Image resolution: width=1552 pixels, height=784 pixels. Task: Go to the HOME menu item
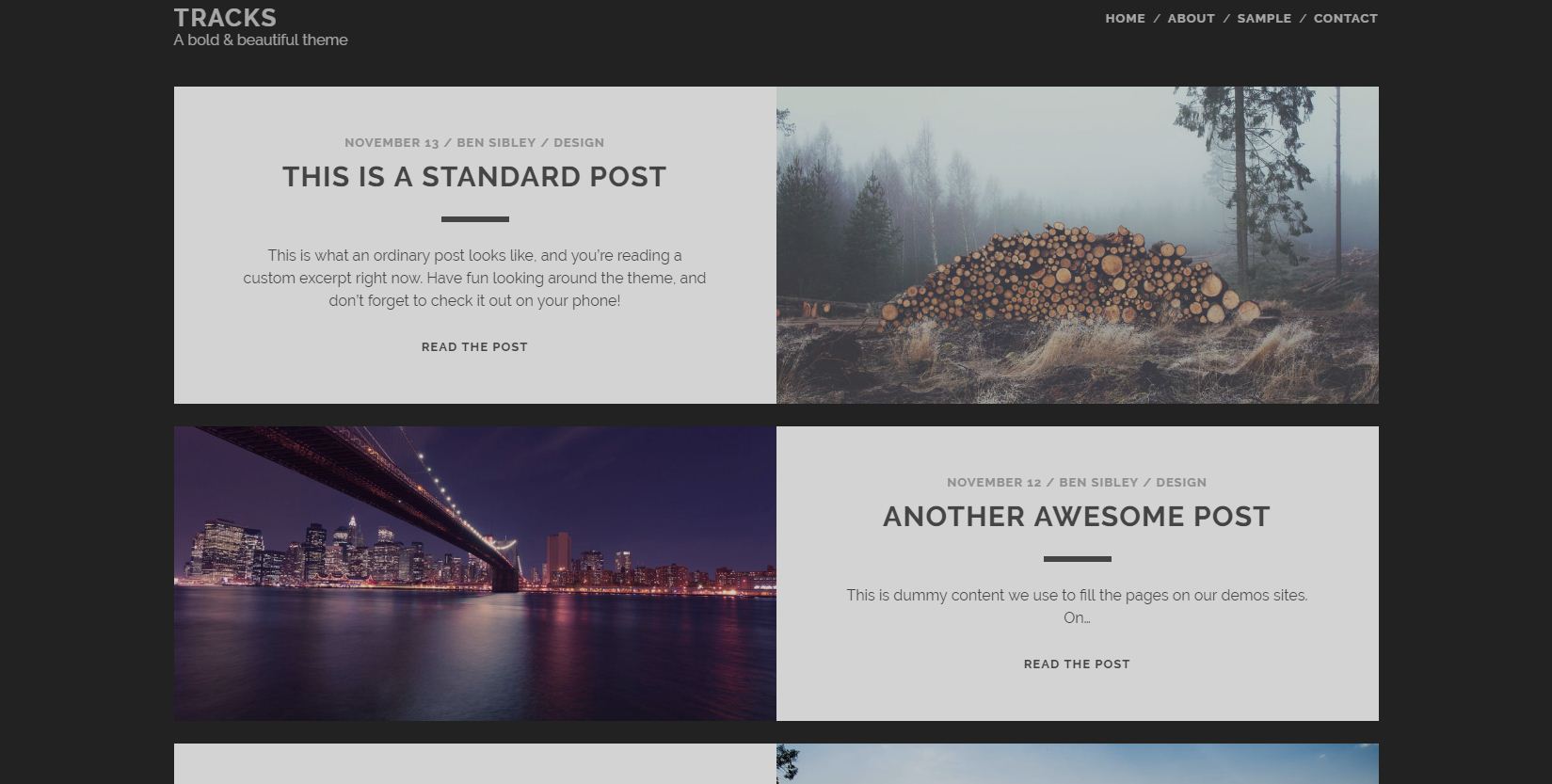pos(1125,18)
